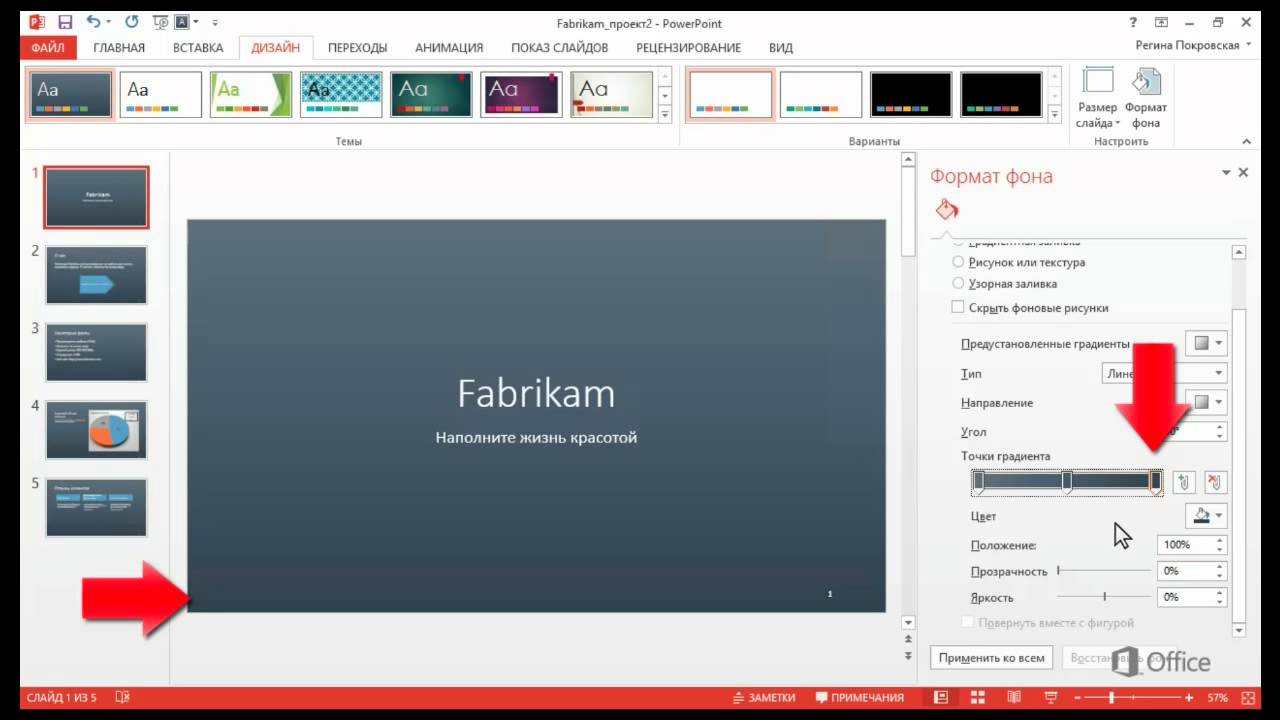Screen dimensions: 1280x720
Task: Switch to the Animations (АНИМАЦИЯ) tab
Action: (x=449, y=47)
